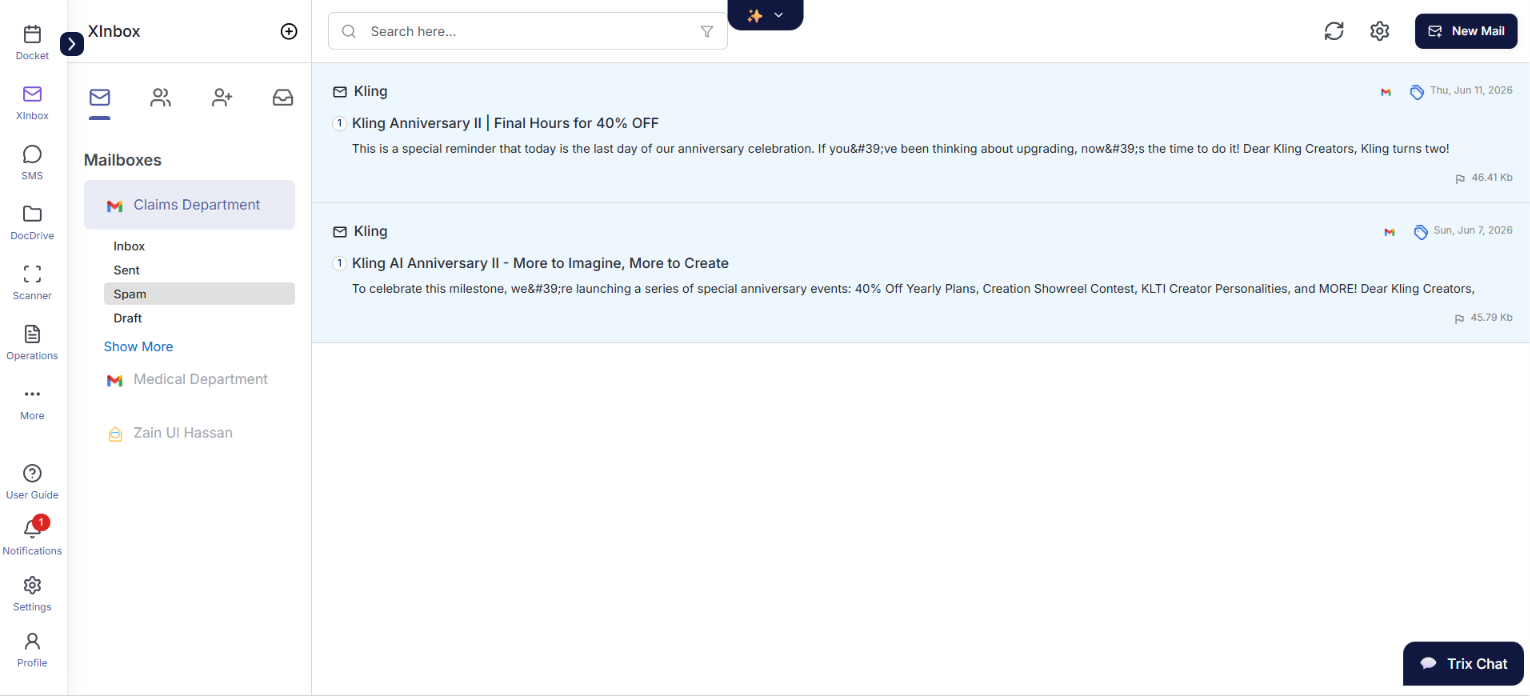Open More options in sidebar
This screenshot has height=696, width=1530.
[x=32, y=402]
